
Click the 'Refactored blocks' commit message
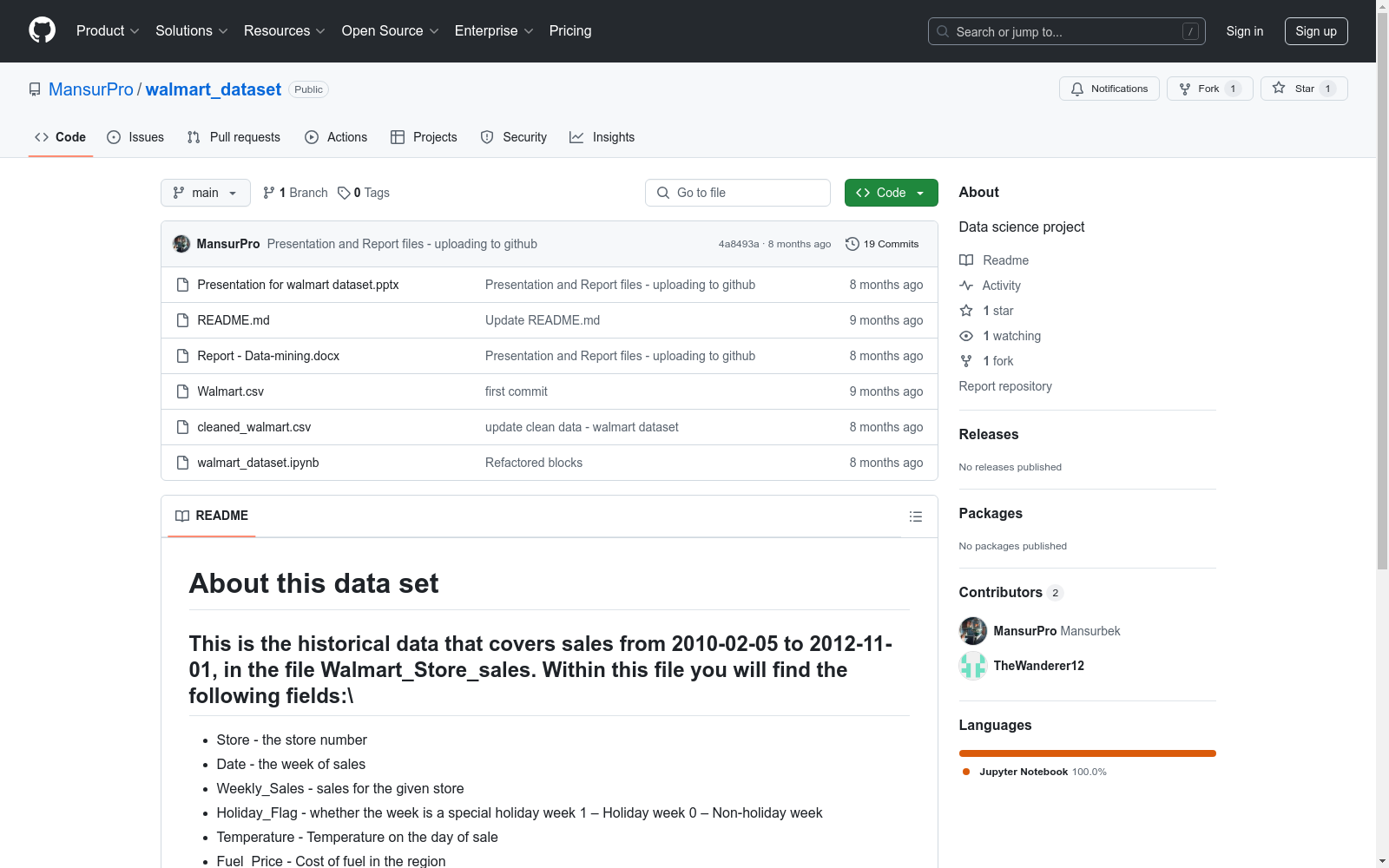[x=534, y=463]
